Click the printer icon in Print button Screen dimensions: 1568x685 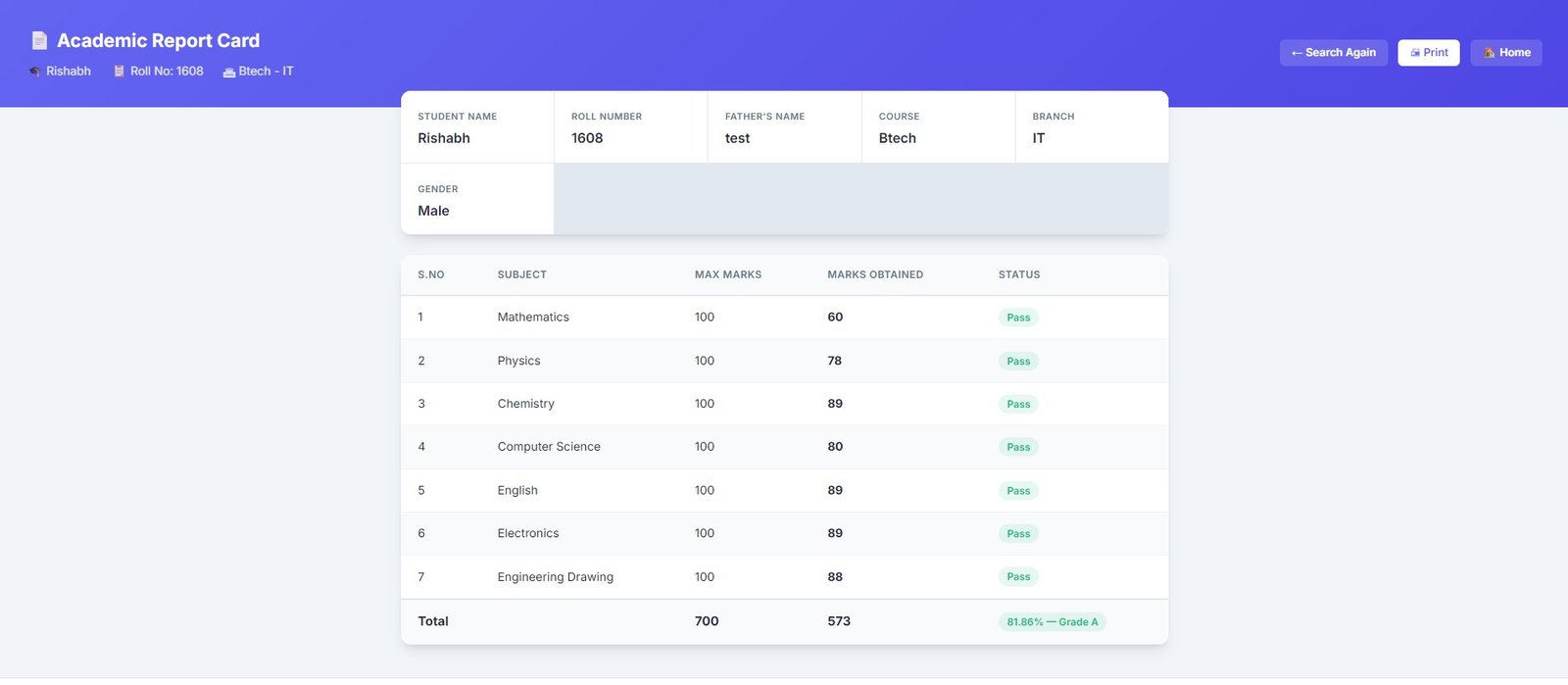click(x=1414, y=53)
